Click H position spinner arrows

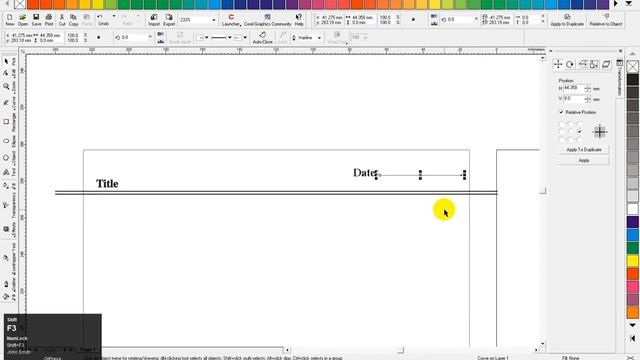click(x=587, y=88)
